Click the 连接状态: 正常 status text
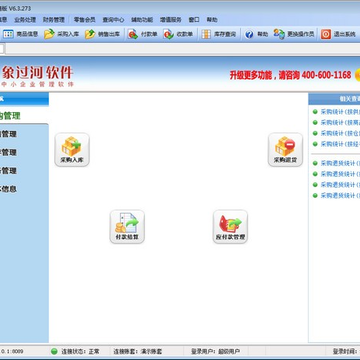Screen dimensions: 360x360 click(x=80, y=351)
